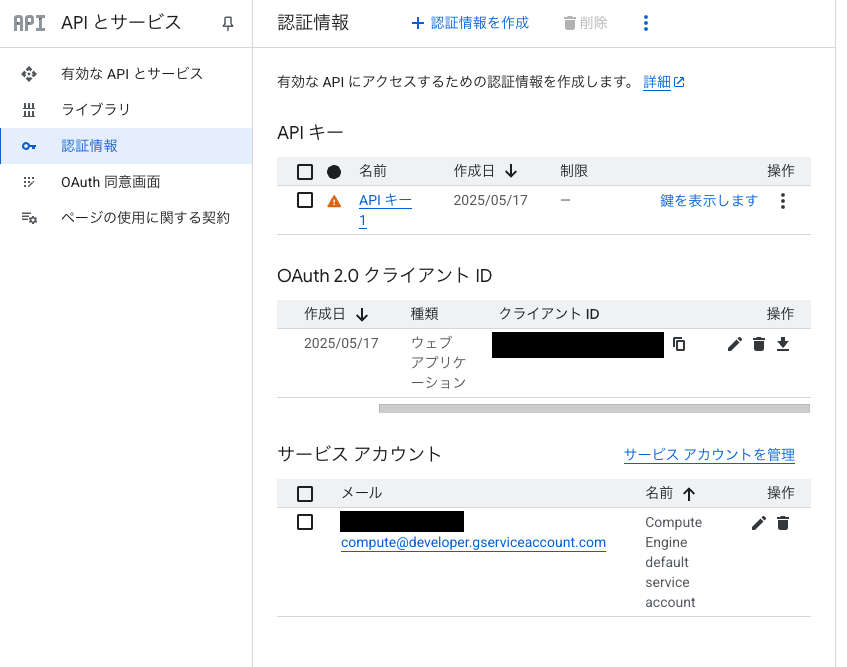Click the key icon beside 認証情報
The height and width of the screenshot is (667, 847).
click(x=29, y=146)
